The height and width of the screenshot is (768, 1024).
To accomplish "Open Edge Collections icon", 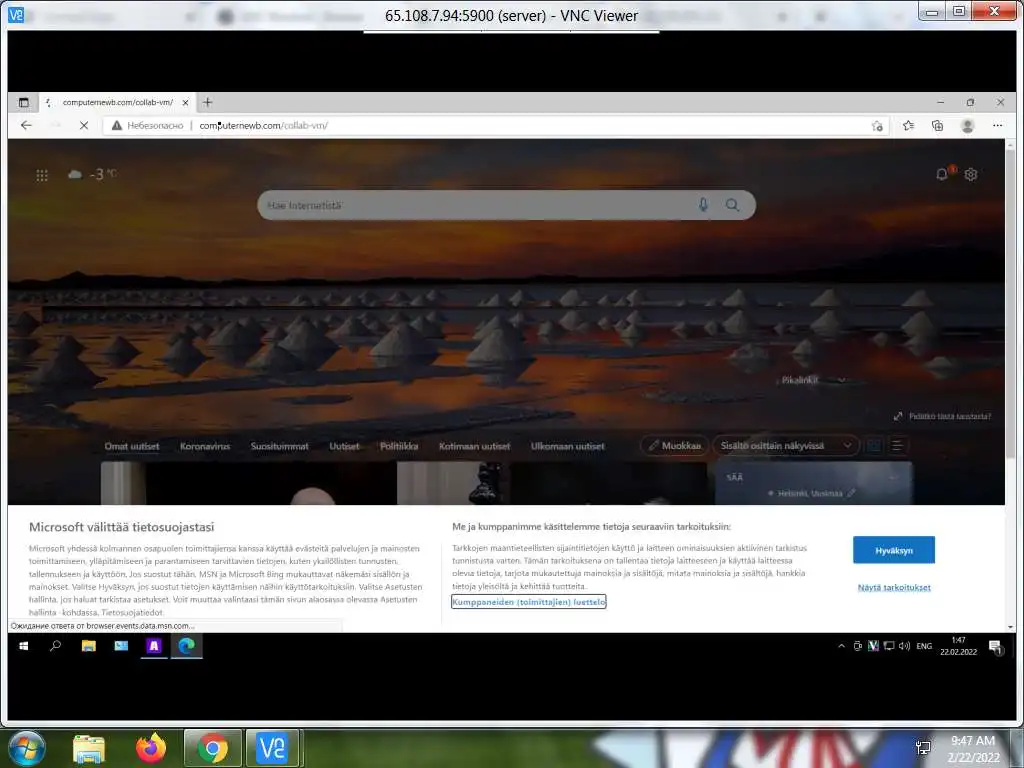I will 937,125.
